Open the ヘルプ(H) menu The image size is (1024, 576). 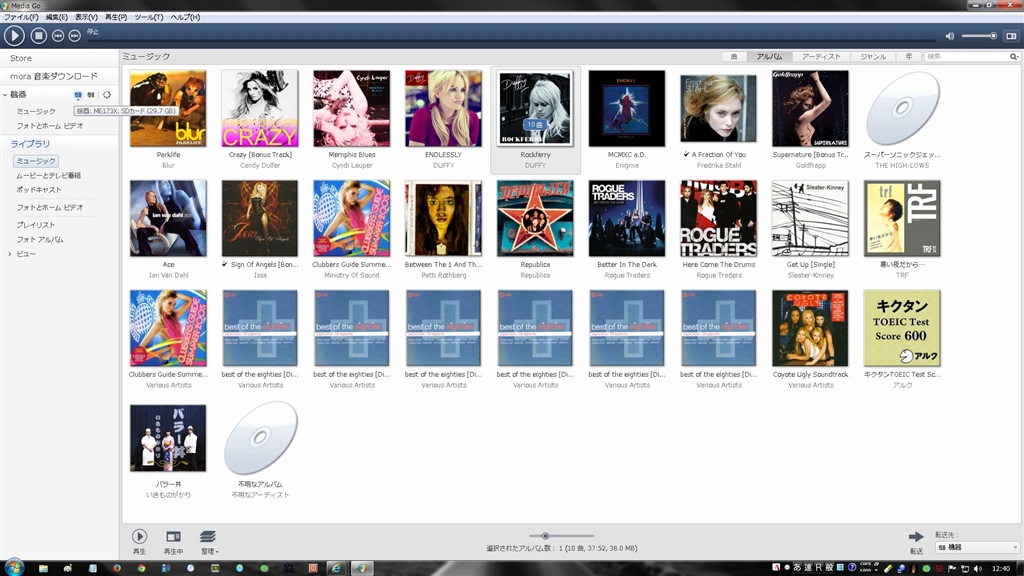point(185,17)
